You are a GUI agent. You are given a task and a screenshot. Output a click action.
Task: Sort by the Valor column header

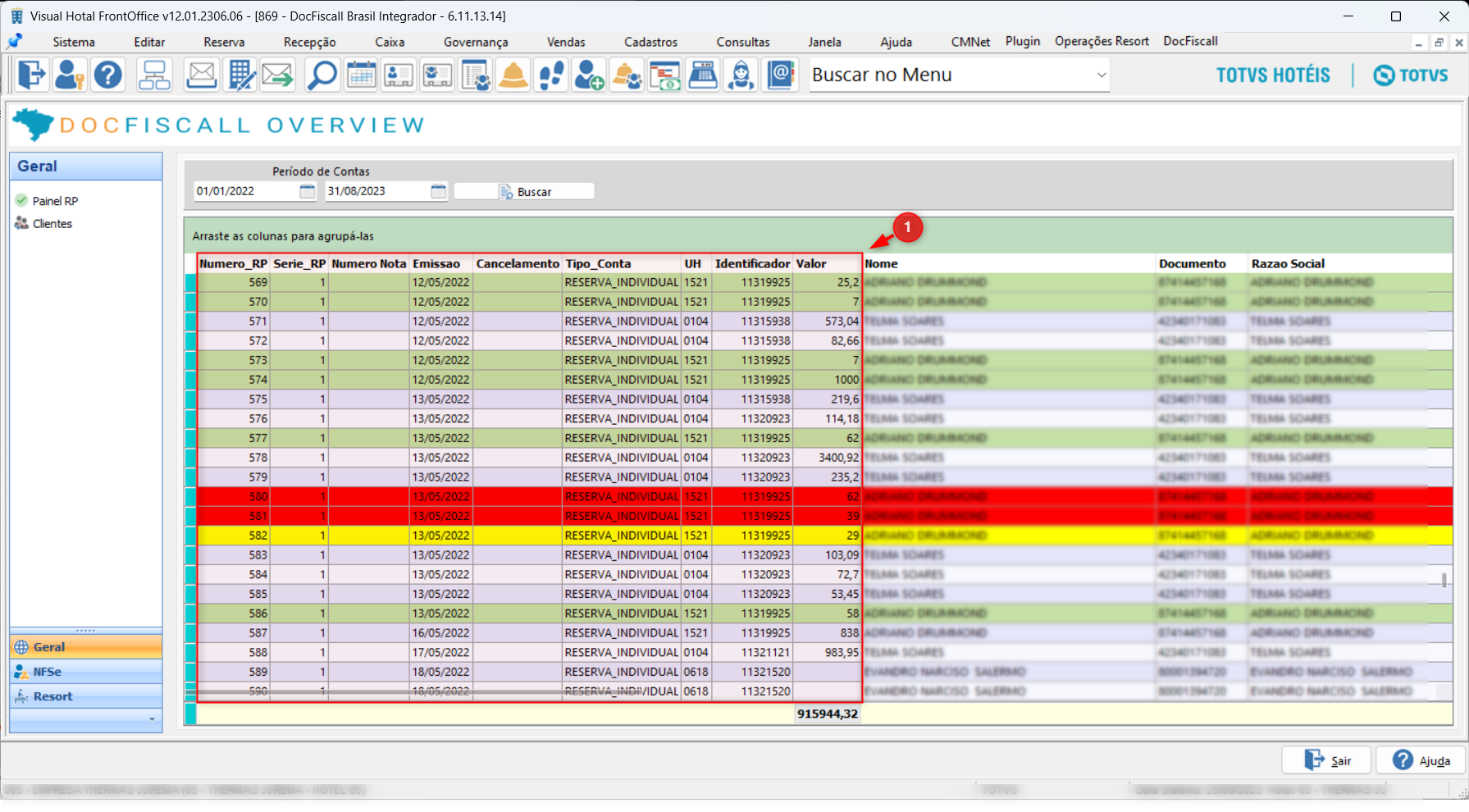(x=827, y=263)
